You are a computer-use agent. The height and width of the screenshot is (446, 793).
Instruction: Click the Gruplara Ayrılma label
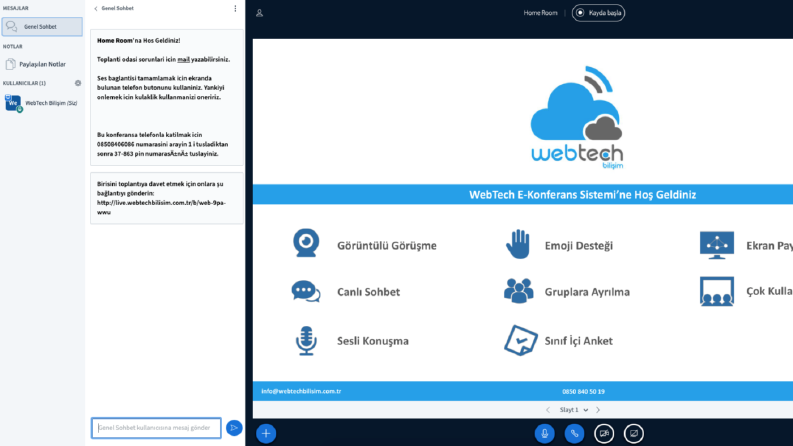pyautogui.click(x=587, y=292)
